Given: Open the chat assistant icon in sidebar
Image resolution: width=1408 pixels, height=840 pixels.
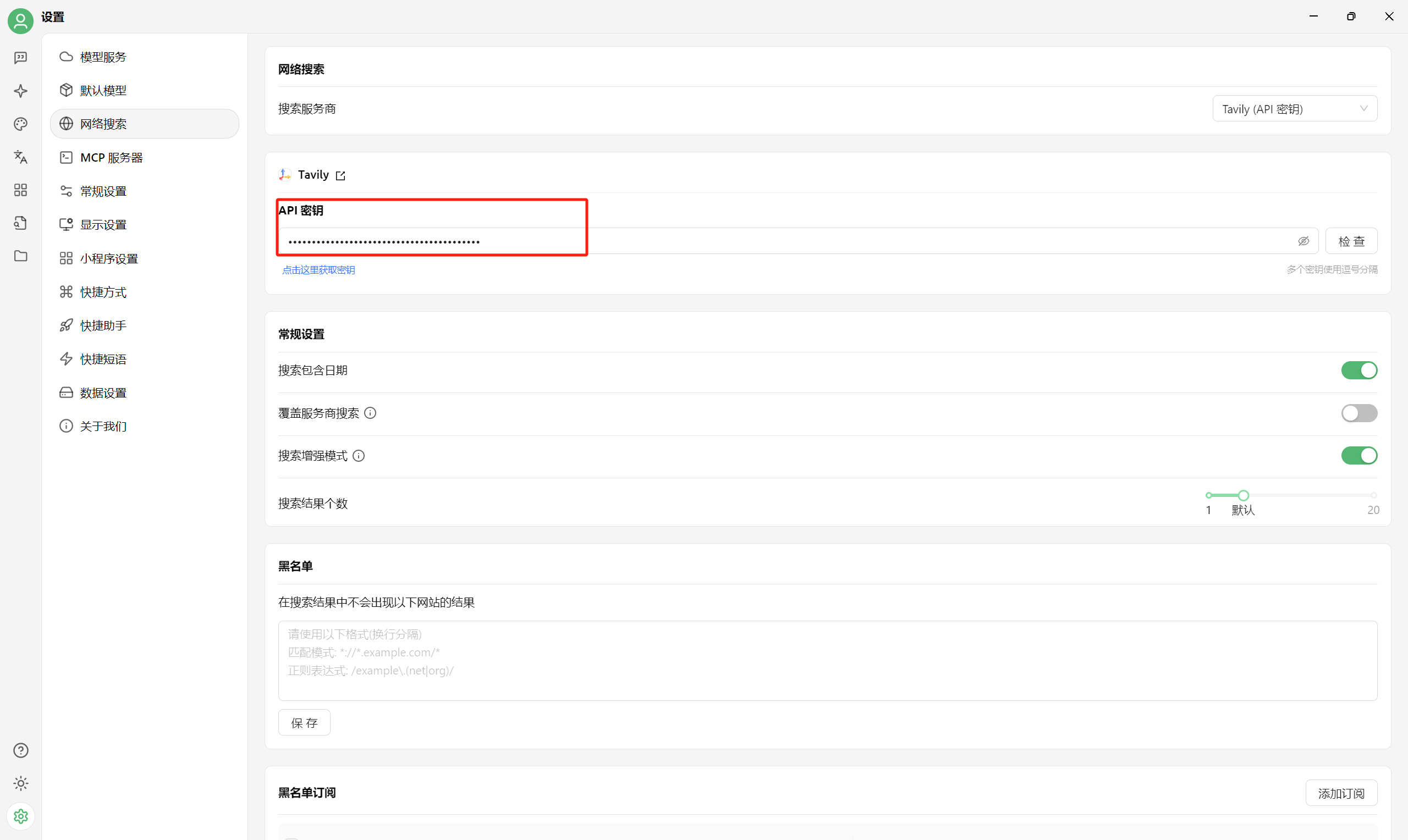Looking at the screenshot, I should 21,58.
